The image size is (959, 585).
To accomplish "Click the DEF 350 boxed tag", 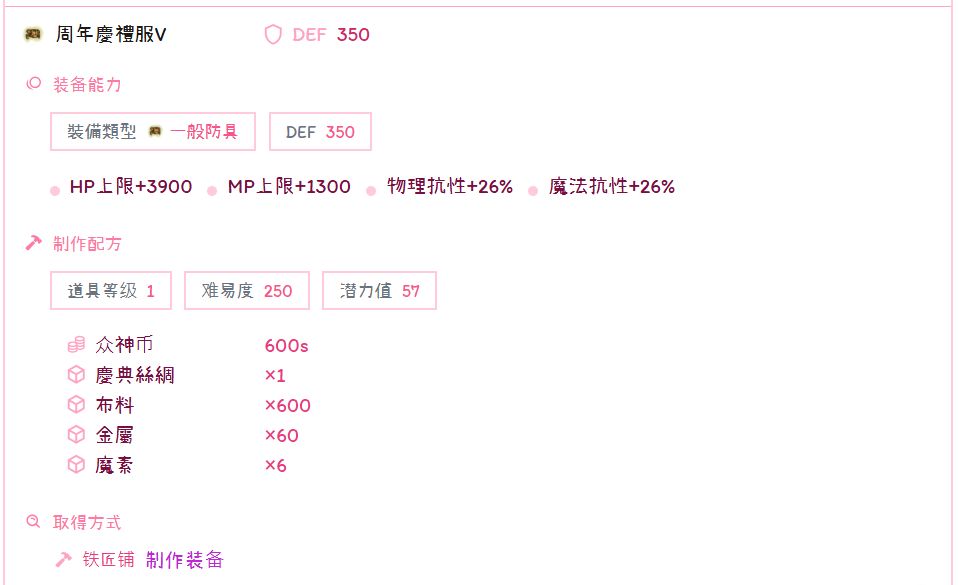I will [x=320, y=132].
